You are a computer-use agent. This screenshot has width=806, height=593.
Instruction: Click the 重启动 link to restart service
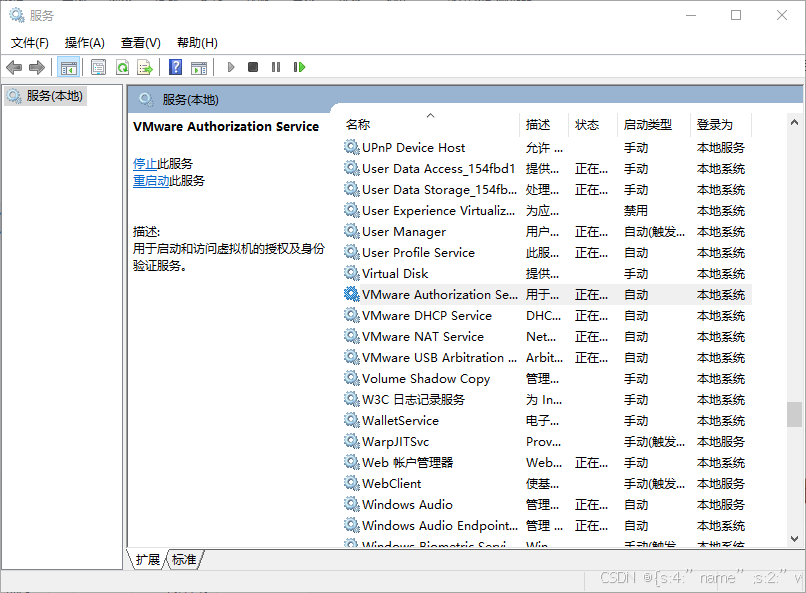pos(151,181)
